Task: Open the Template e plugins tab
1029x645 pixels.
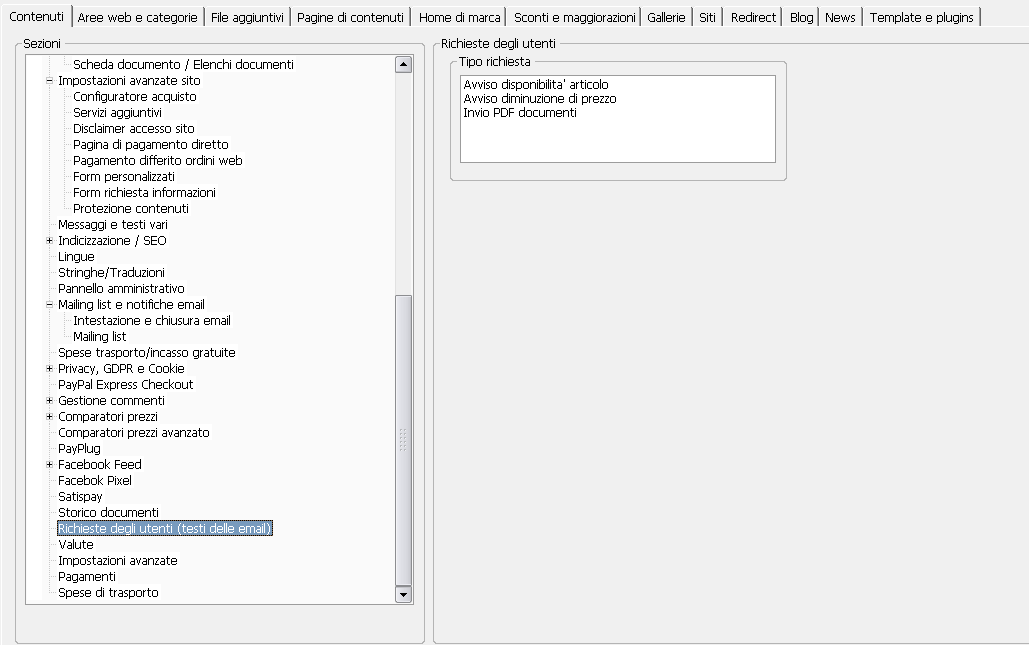Action: [x=921, y=17]
